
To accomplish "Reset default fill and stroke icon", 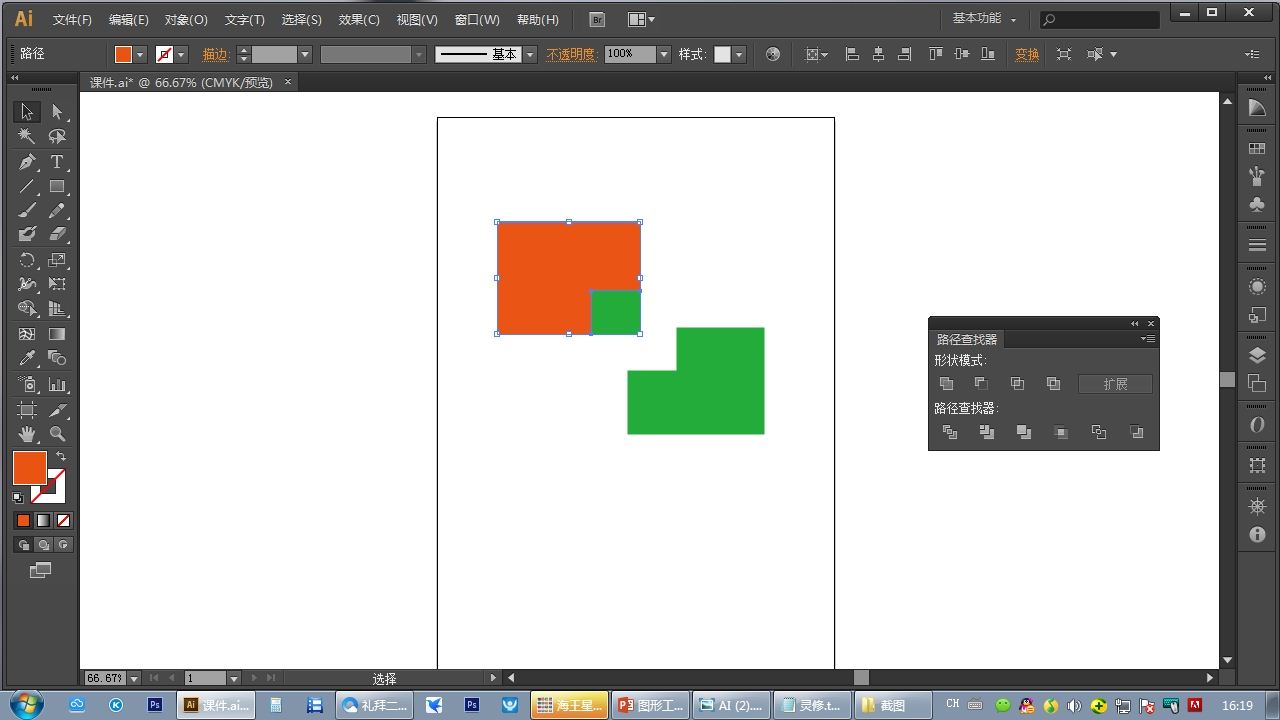I will (x=18, y=497).
